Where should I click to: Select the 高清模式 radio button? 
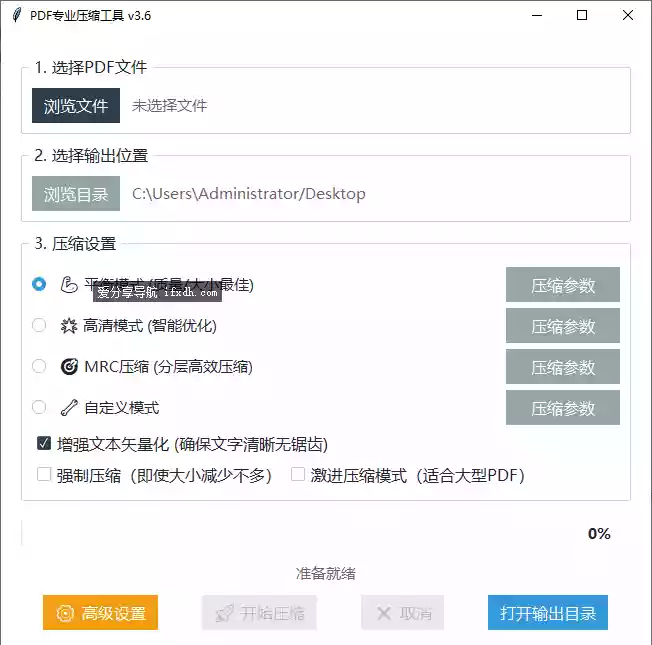point(39,325)
